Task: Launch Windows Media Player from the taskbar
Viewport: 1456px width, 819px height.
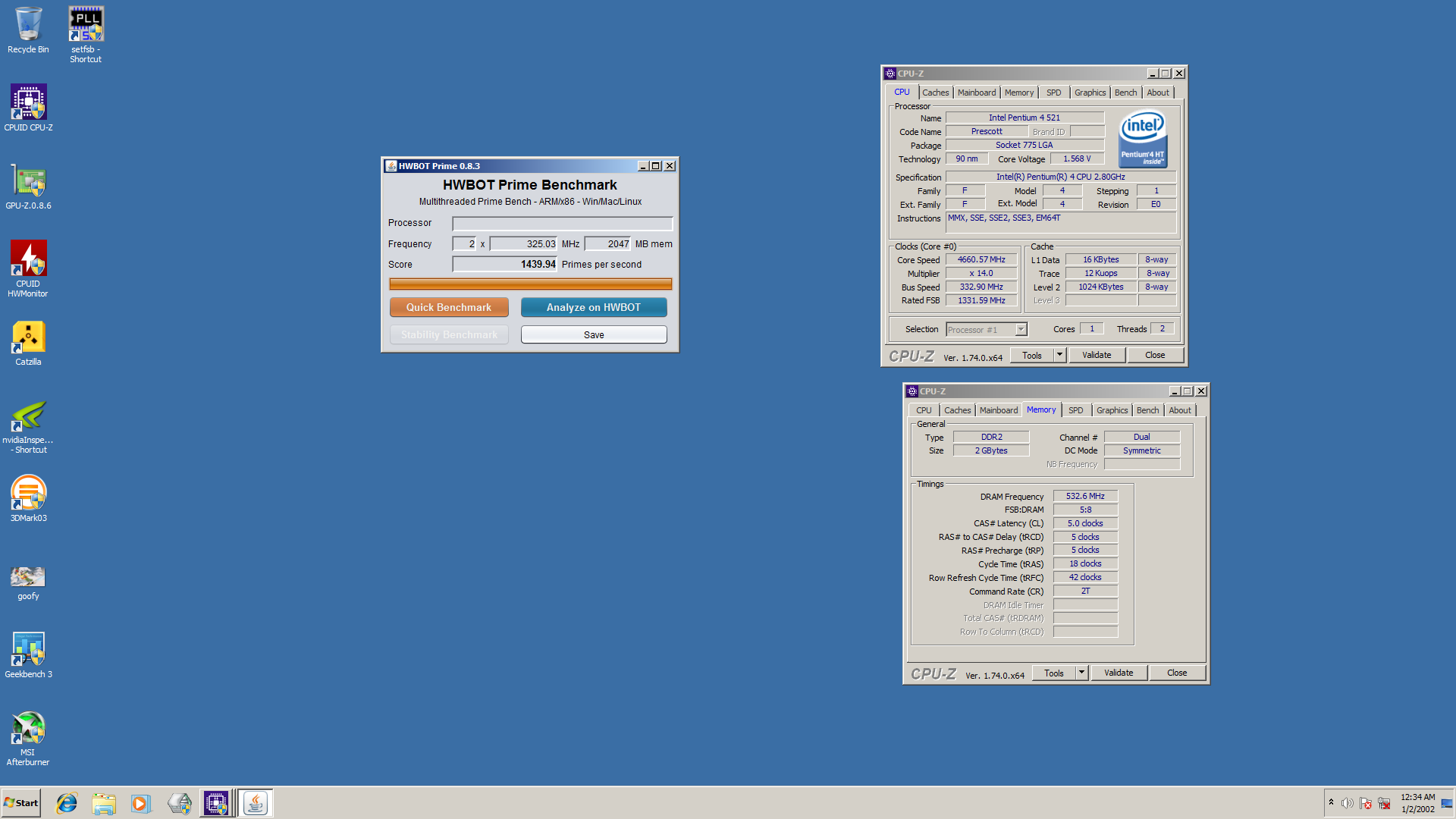Action: pos(140,803)
